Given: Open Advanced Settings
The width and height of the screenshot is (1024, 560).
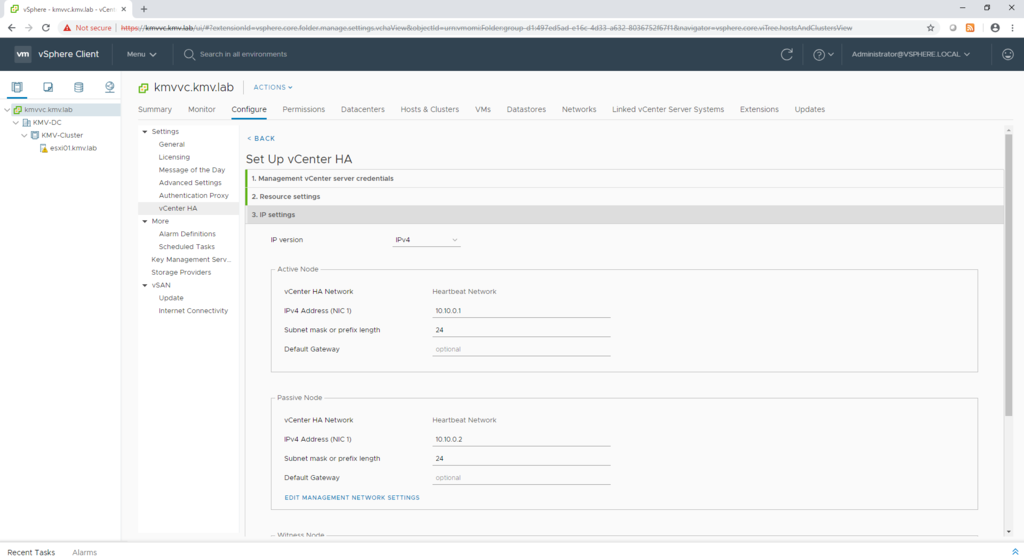Looking at the screenshot, I should click(x=190, y=183).
